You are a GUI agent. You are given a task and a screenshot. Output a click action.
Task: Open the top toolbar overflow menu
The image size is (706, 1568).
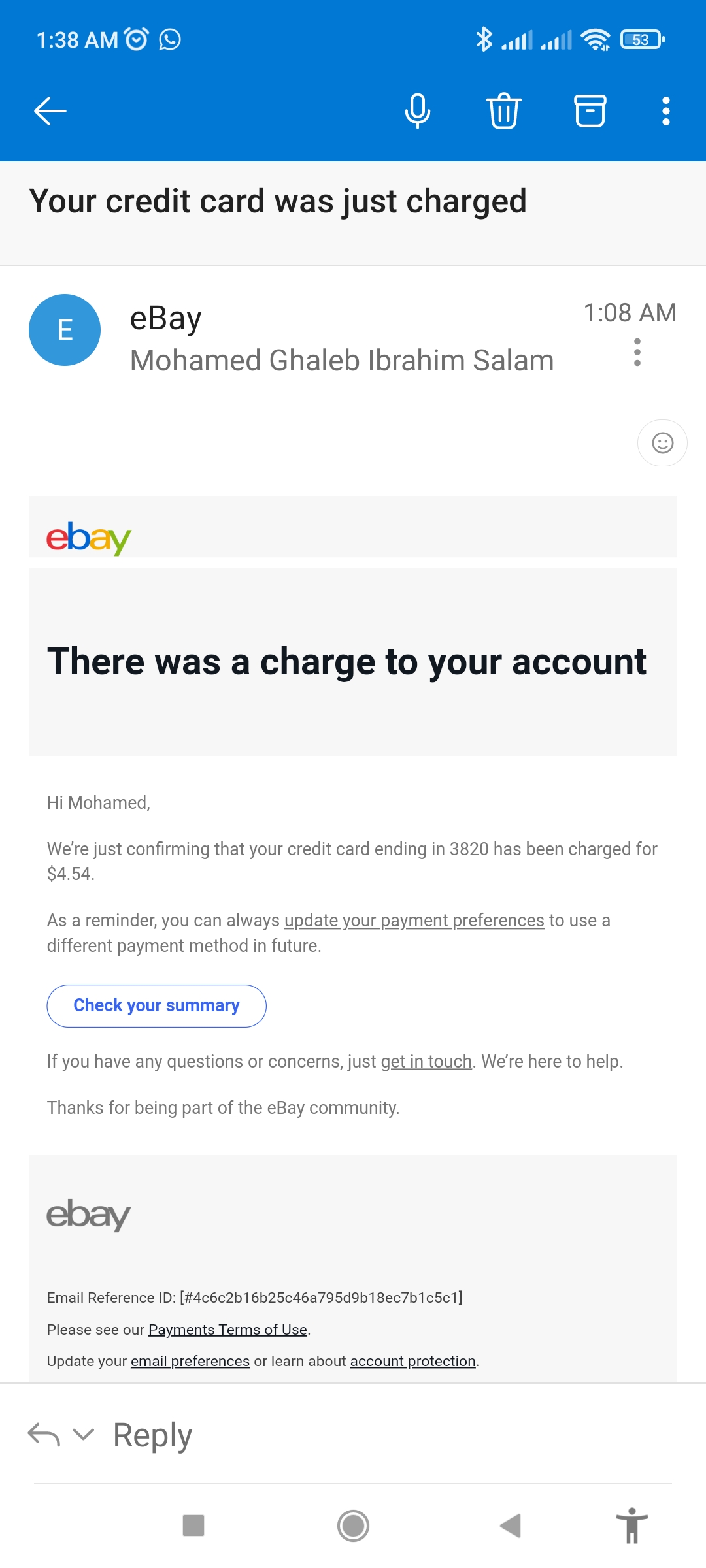(665, 111)
